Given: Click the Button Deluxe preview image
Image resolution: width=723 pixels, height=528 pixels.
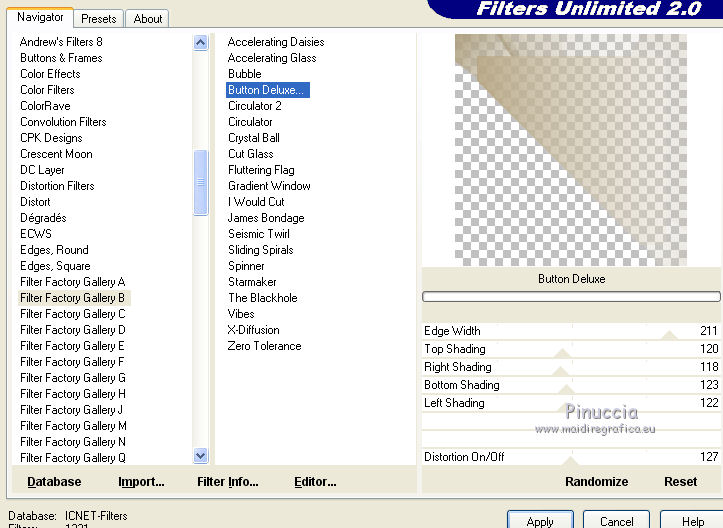Looking at the screenshot, I should [x=571, y=150].
